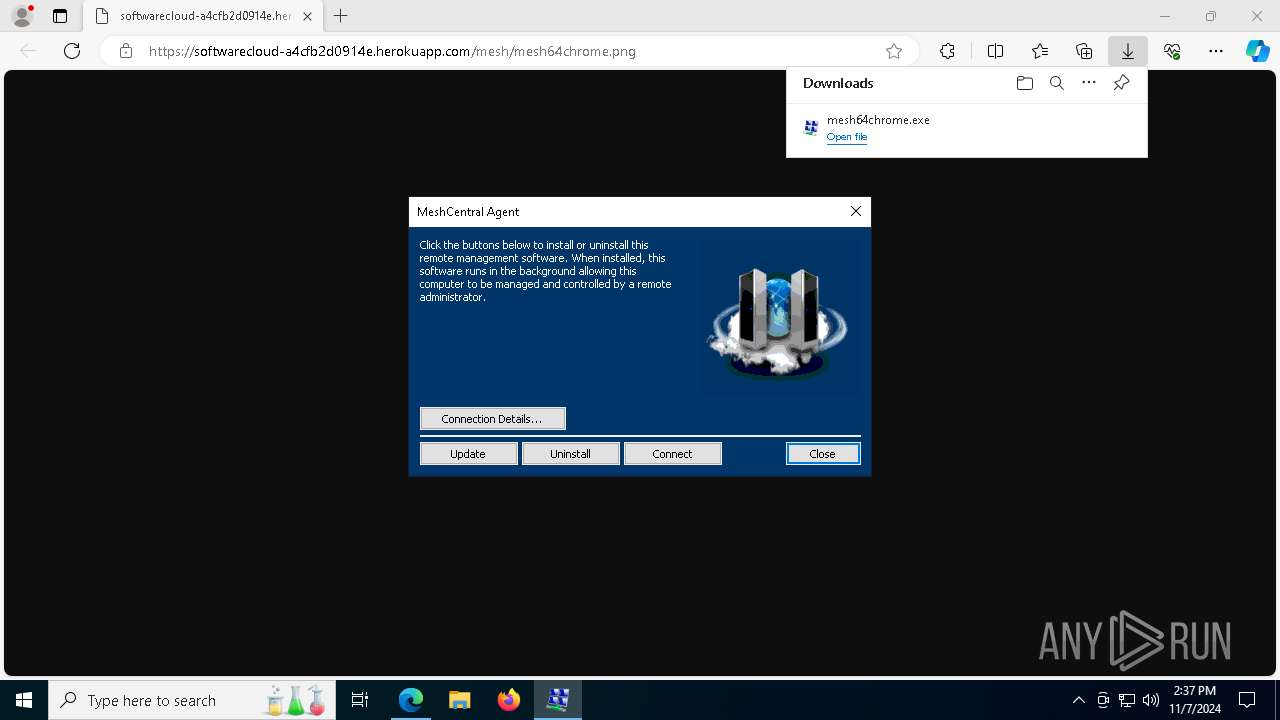Open Microsoft Edge from taskbar
The width and height of the screenshot is (1280, 720).
(411, 700)
